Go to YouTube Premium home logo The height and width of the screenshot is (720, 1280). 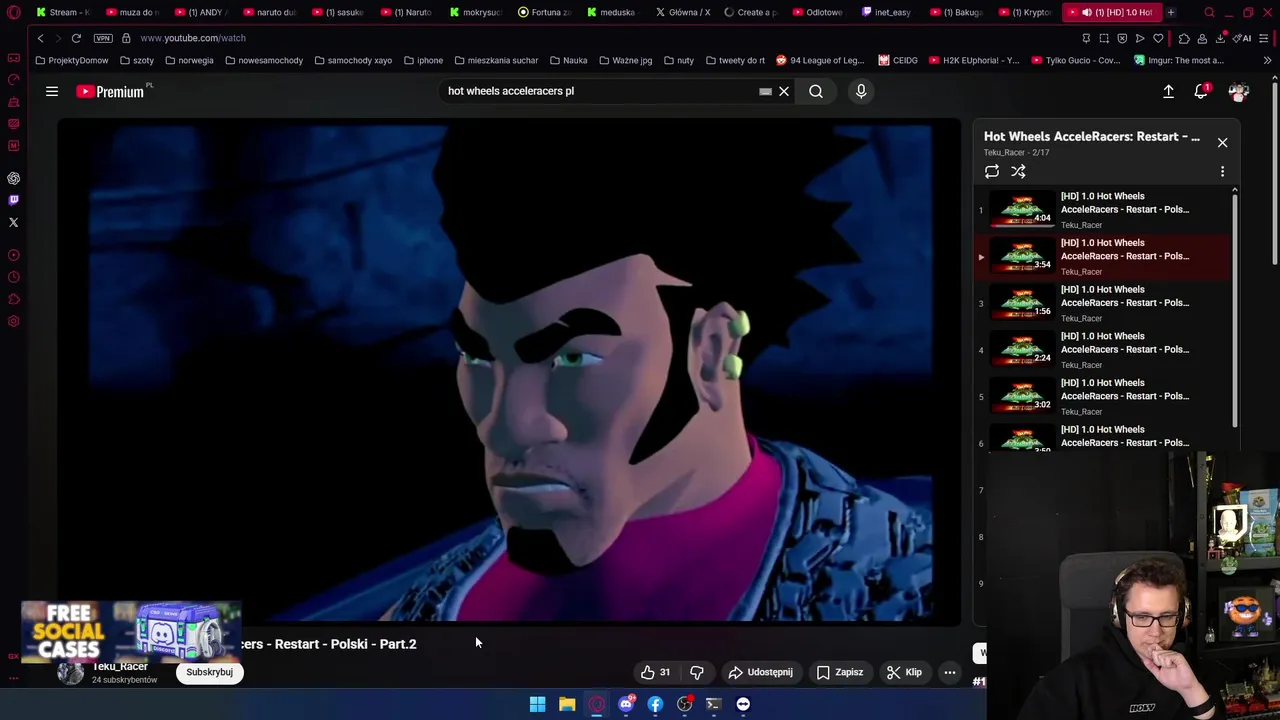coord(112,91)
